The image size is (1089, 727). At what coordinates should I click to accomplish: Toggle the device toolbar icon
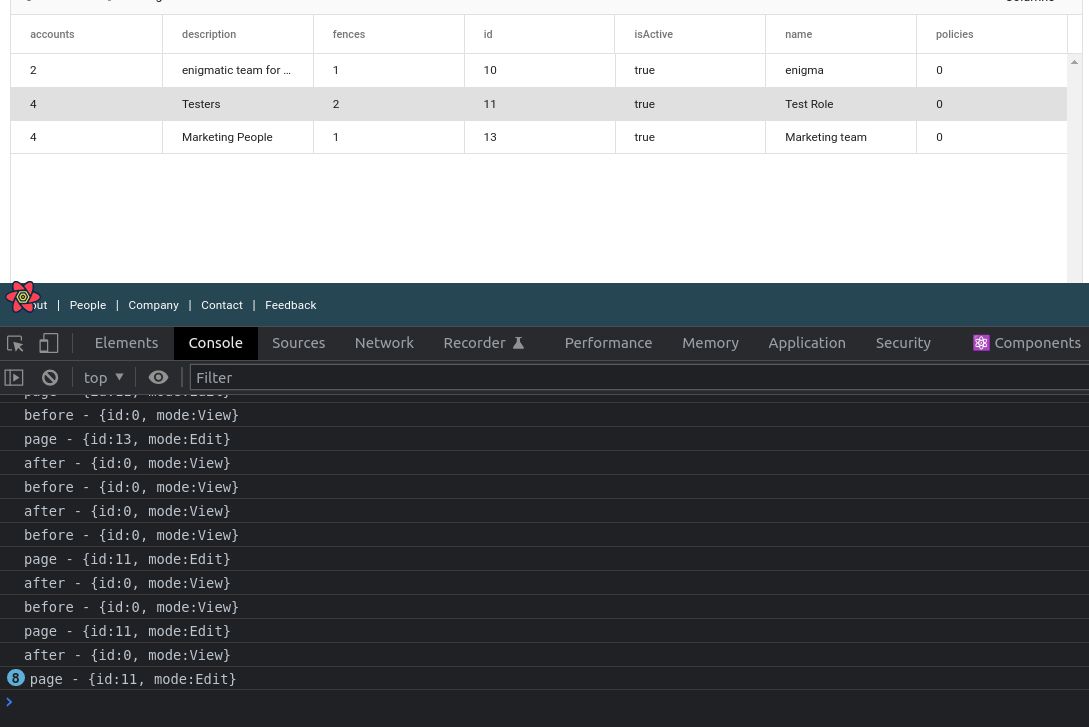[48, 343]
